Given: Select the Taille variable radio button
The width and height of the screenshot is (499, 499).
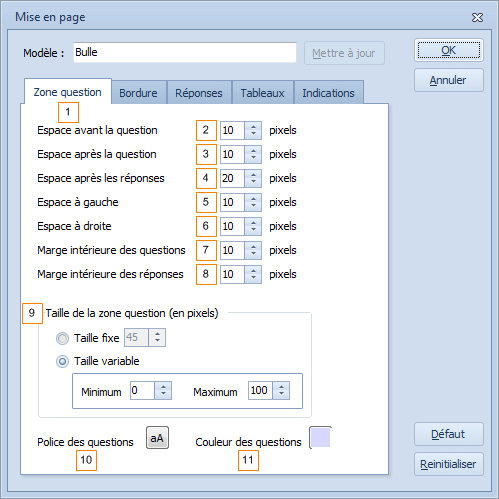Looking at the screenshot, I should (x=62, y=361).
